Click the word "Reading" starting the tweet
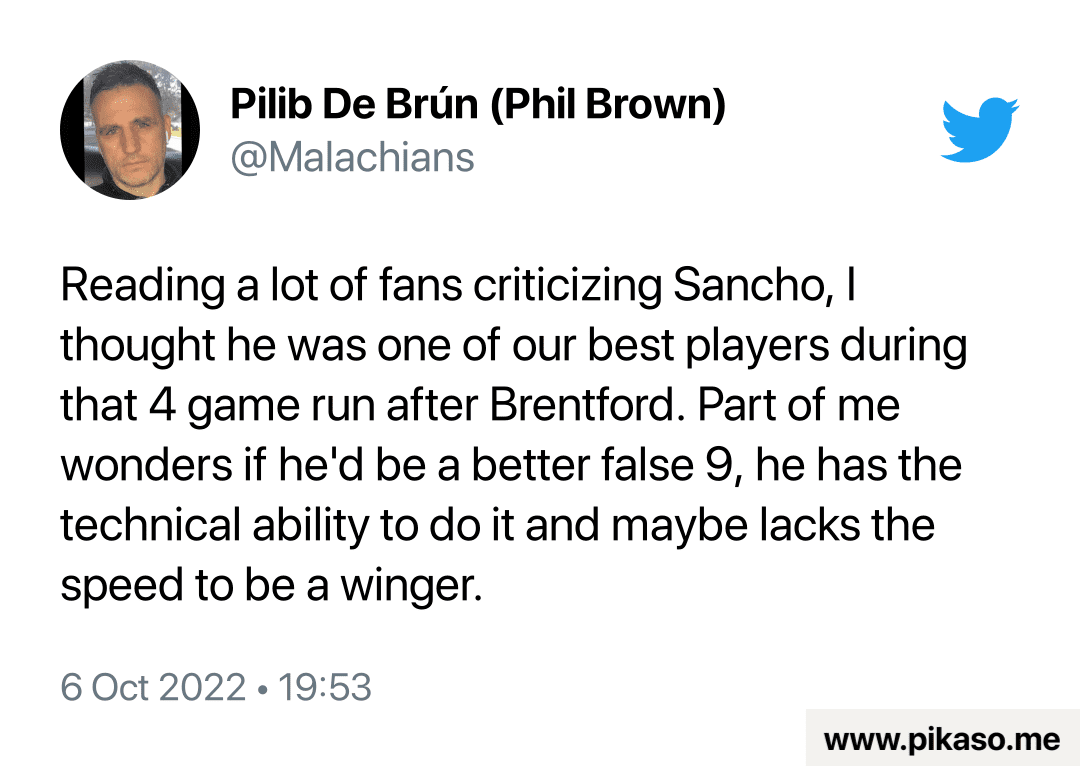Image resolution: width=1080 pixels, height=766 pixels. [x=143, y=287]
